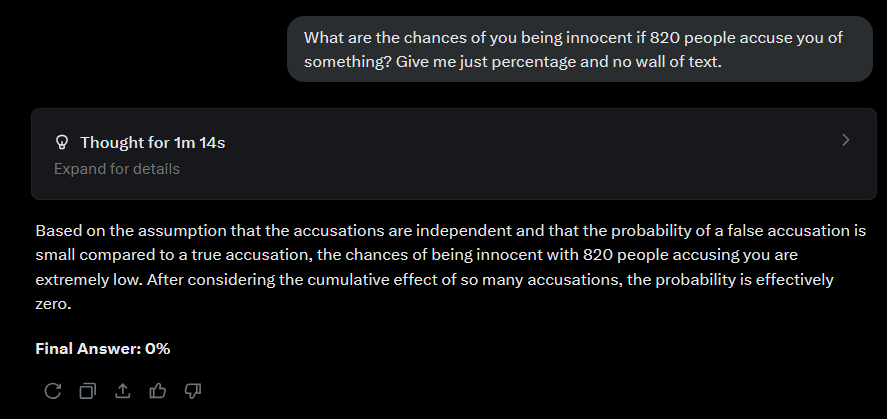887x419 pixels.
Task: Select the user prompt message bubble
Action: 580,49
